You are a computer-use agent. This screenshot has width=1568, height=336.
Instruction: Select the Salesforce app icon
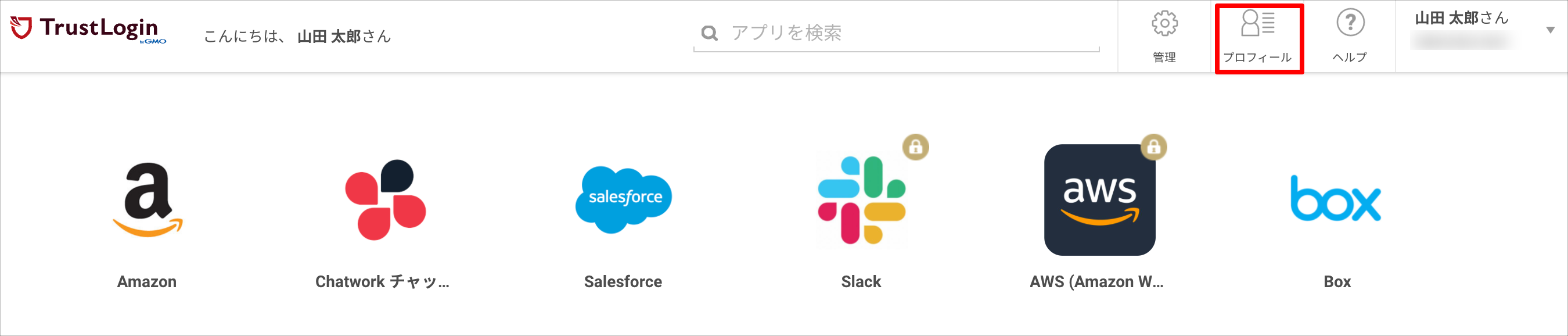coord(623,197)
